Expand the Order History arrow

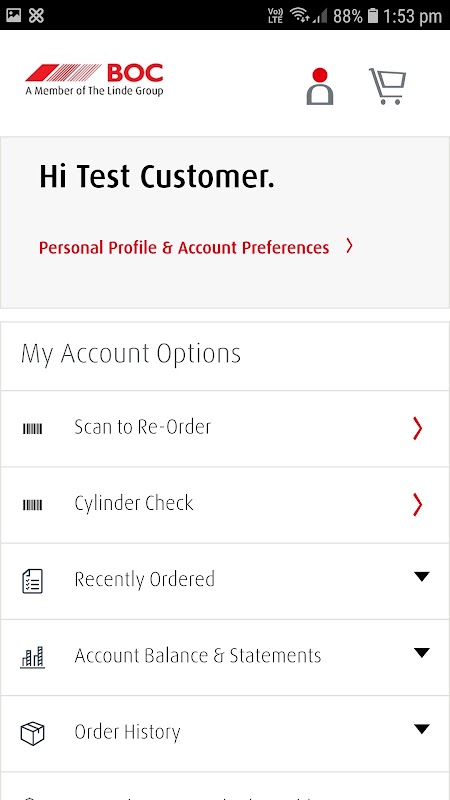pyautogui.click(x=422, y=729)
